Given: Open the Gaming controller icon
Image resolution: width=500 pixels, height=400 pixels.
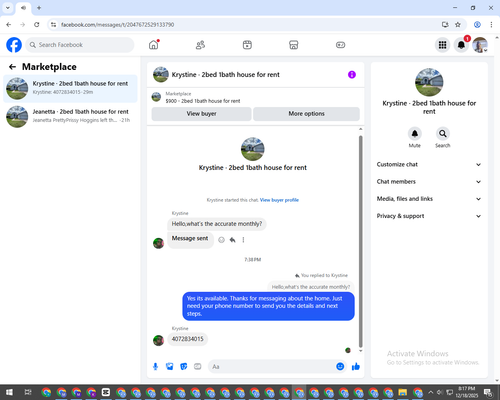Looking at the screenshot, I should click(x=340, y=45).
